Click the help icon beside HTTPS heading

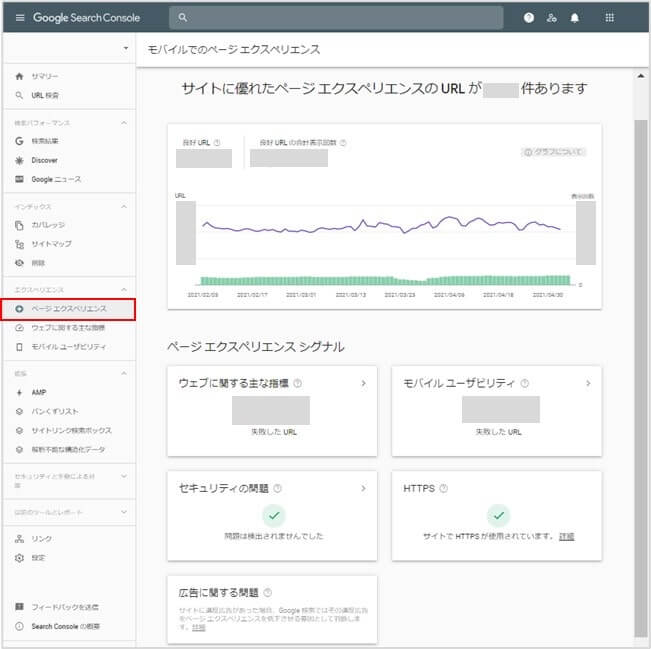(443, 489)
